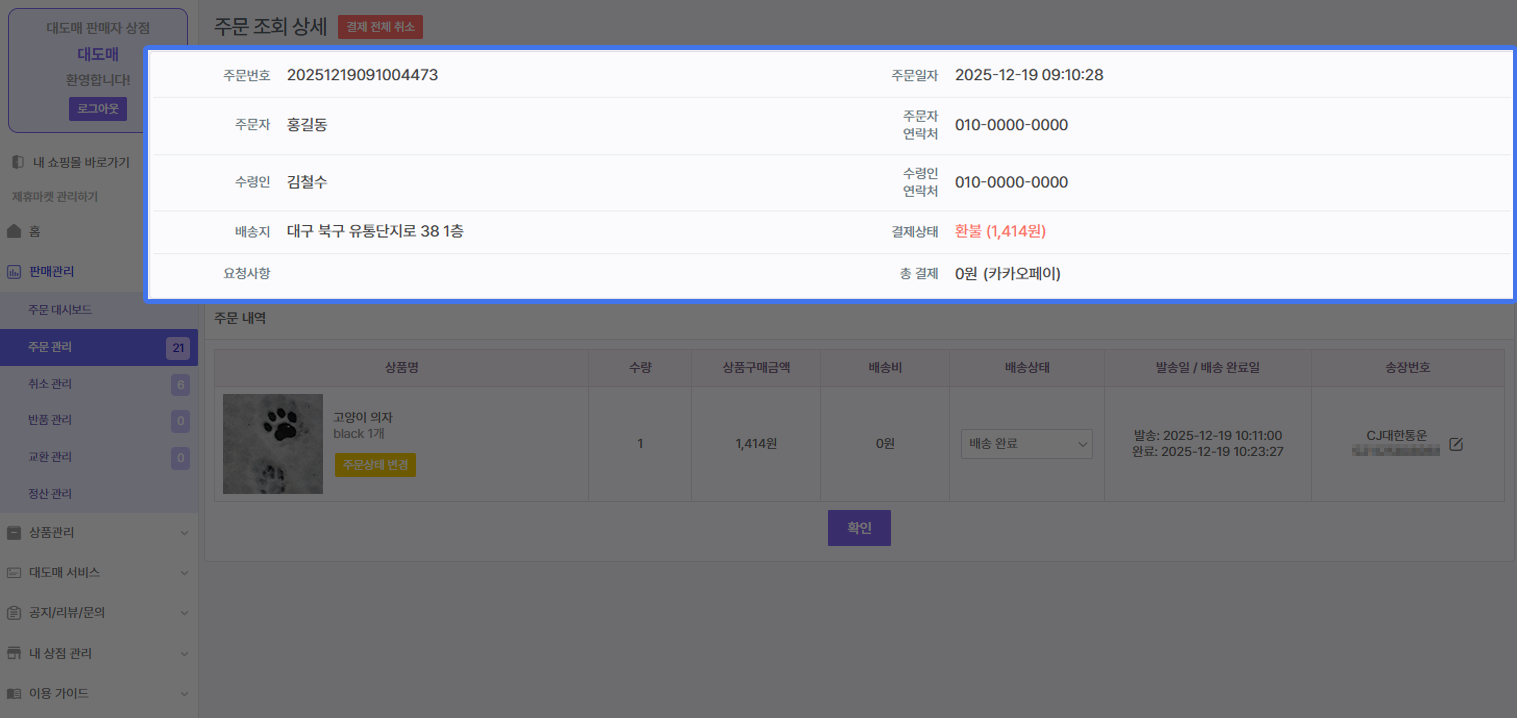
Task: Click the 내 상점 관리 storefront icon
Action: coord(14,653)
